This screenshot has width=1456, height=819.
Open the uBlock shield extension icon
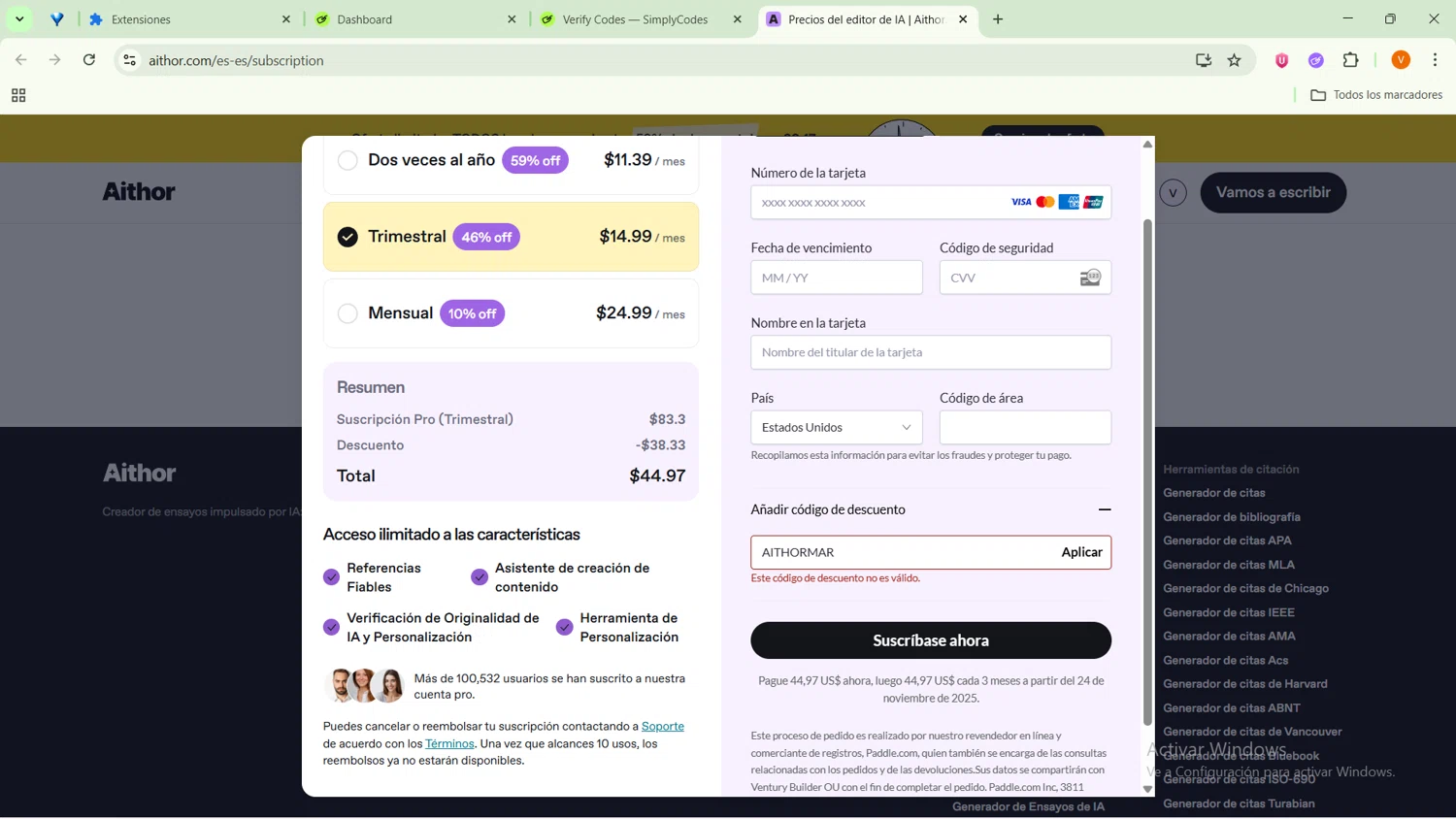click(x=1281, y=60)
